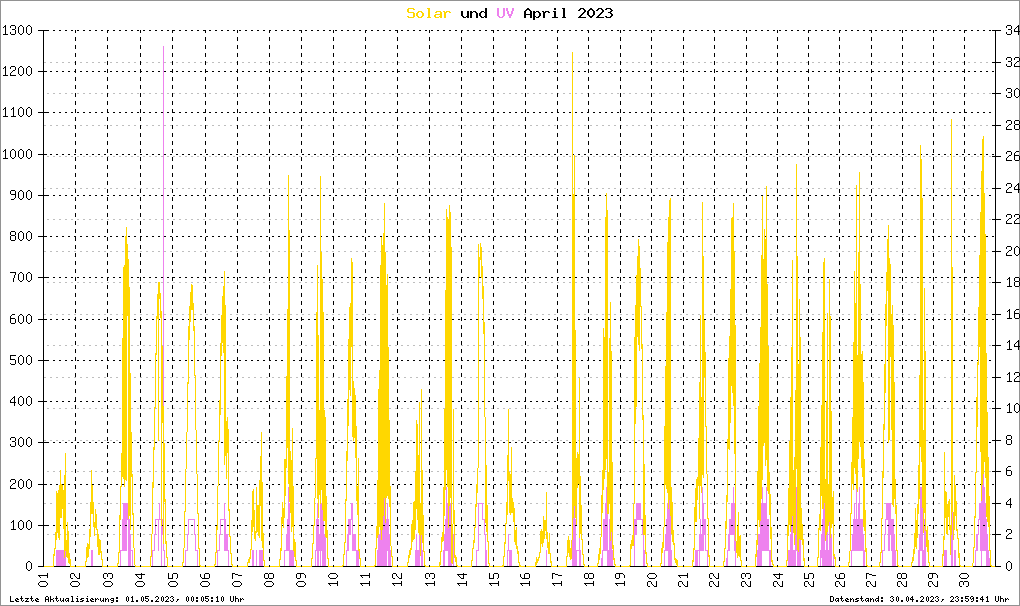The width and height of the screenshot is (1020, 606).
Task: Click the 1300 label on left axis
Action: [19, 31]
